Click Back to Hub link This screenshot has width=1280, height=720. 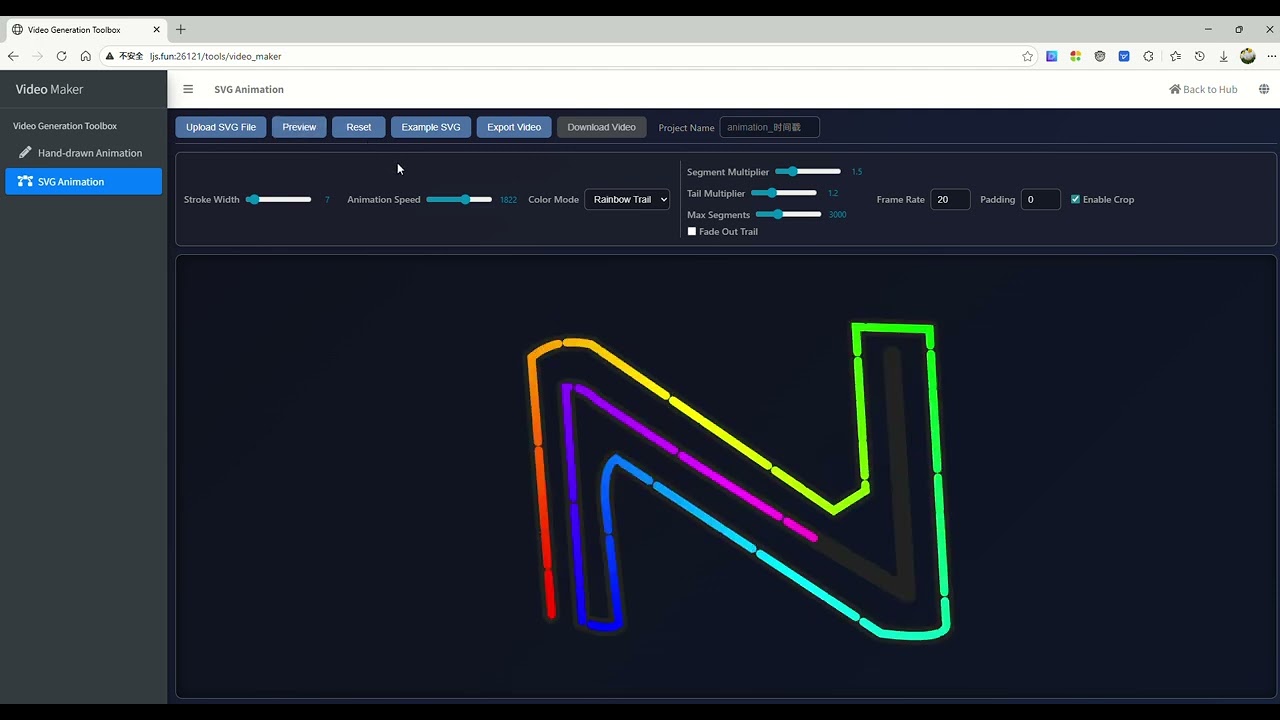pos(1203,89)
